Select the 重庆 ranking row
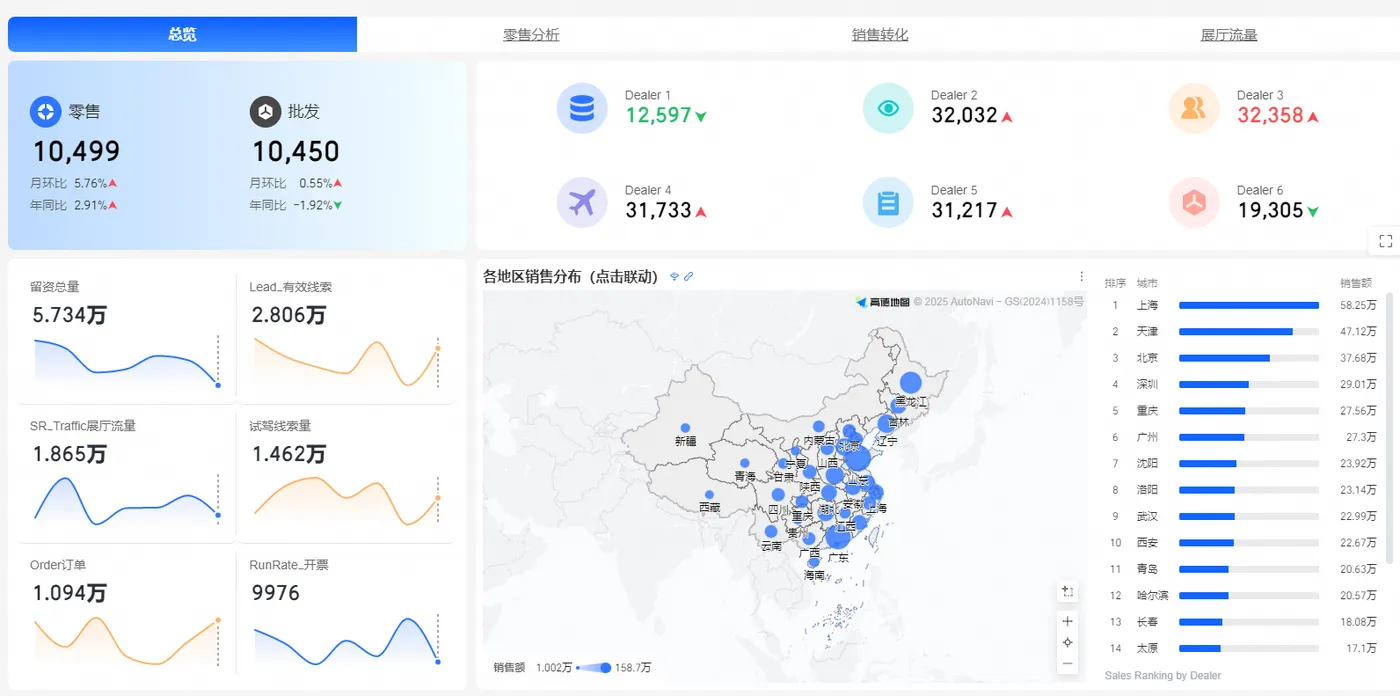This screenshot has width=1400, height=696. point(1241,411)
